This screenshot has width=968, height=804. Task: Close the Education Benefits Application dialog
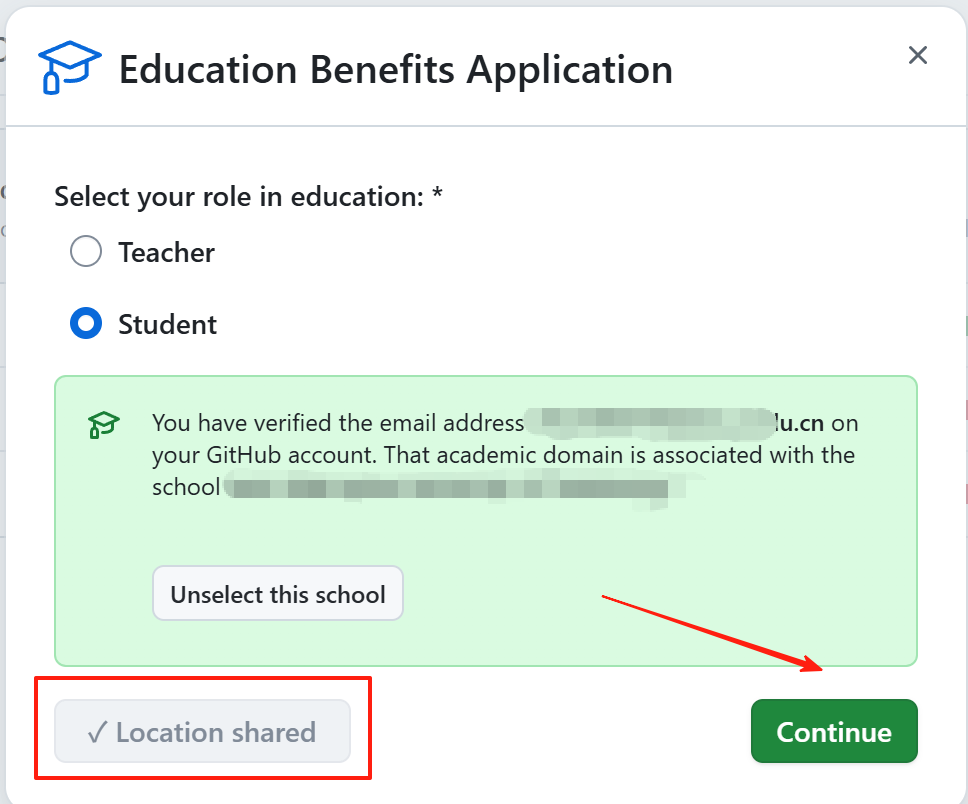tap(917, 55)
